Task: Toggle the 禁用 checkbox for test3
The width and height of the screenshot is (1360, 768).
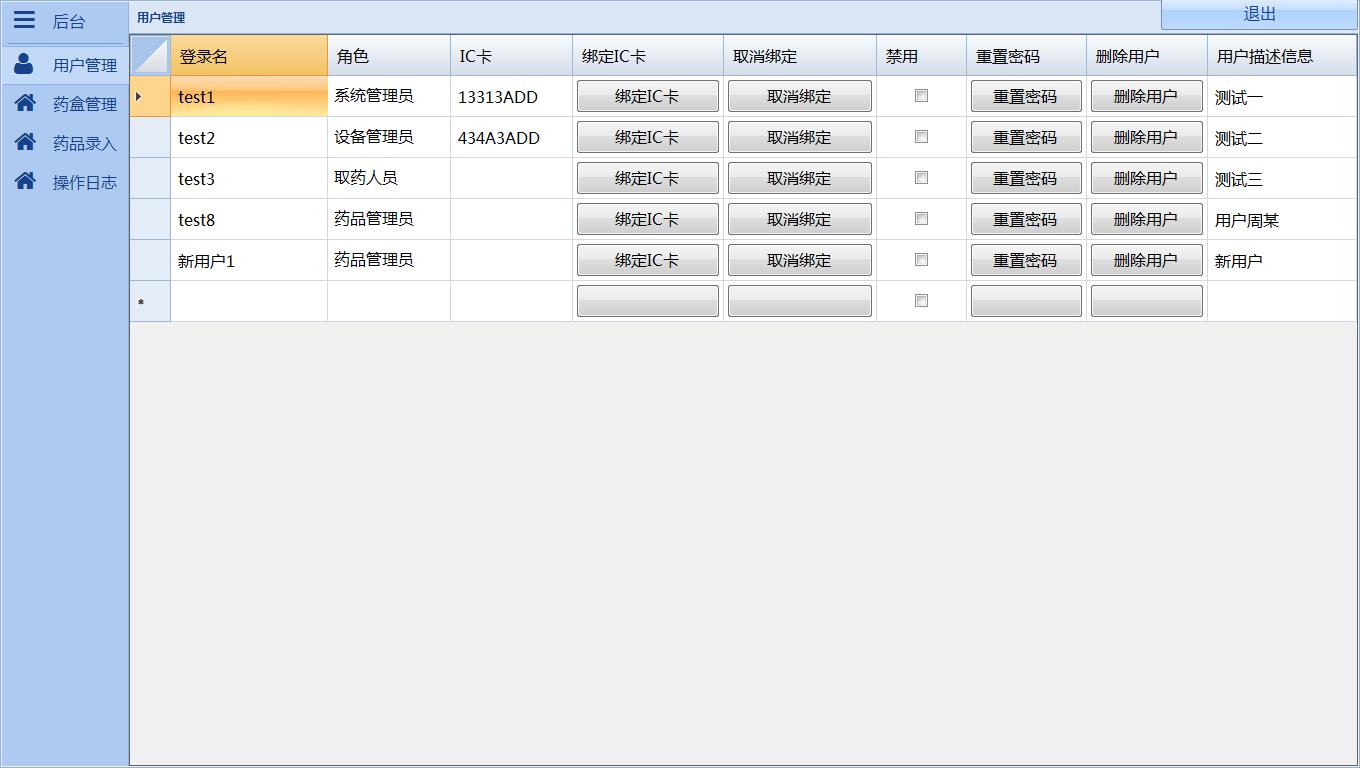Action: (x=921, y=178)
